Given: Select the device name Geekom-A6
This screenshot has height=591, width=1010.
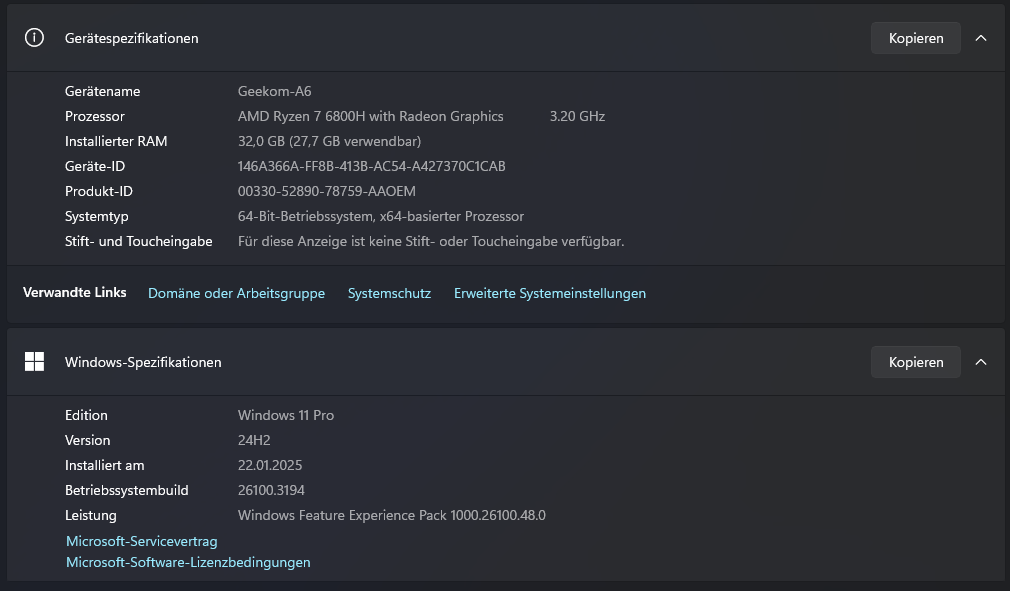Looking at the screenshot, I should coord(274,91).
